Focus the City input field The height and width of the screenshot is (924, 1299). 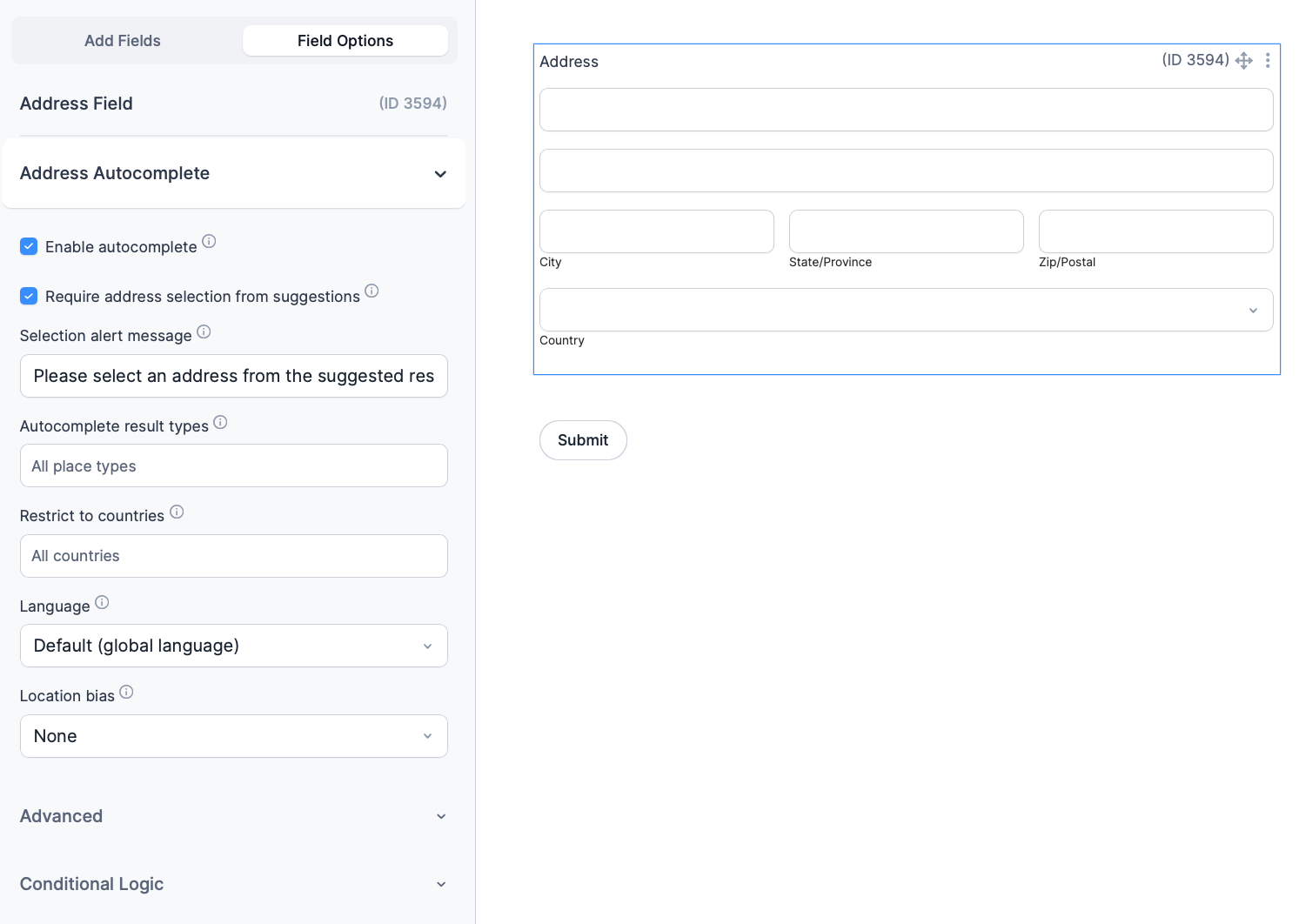(657, 231)
